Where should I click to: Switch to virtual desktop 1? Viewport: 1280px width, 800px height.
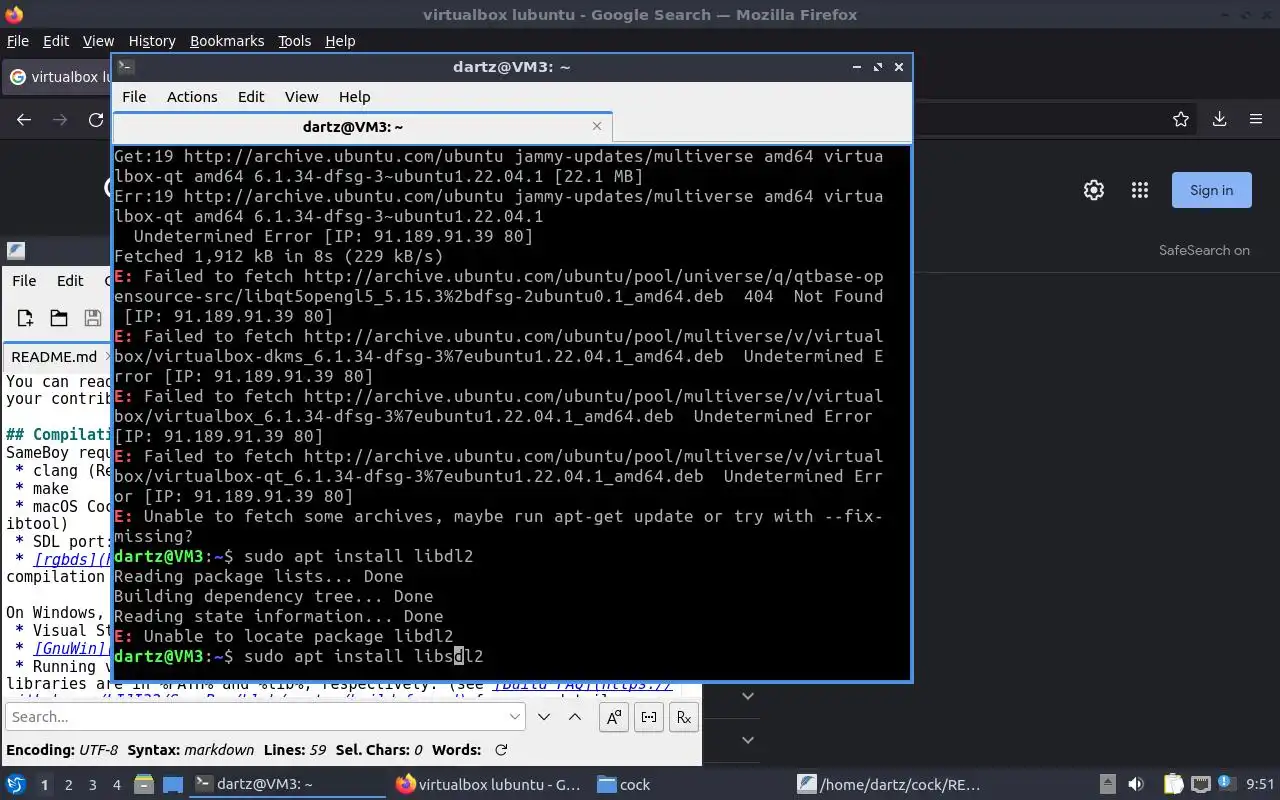[x=44, y=785]
